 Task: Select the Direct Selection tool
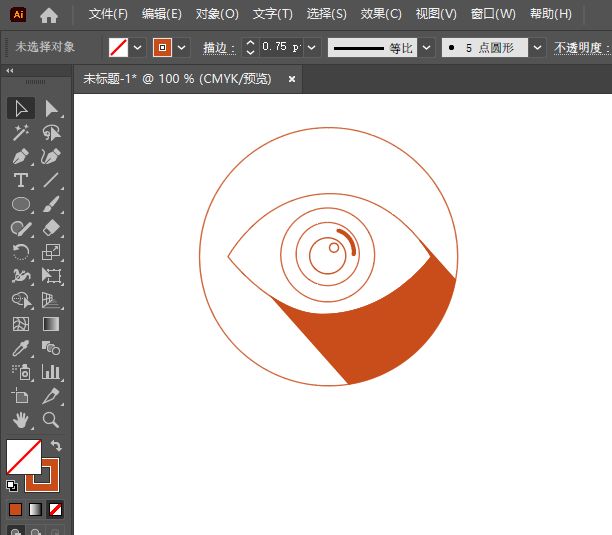52,108
